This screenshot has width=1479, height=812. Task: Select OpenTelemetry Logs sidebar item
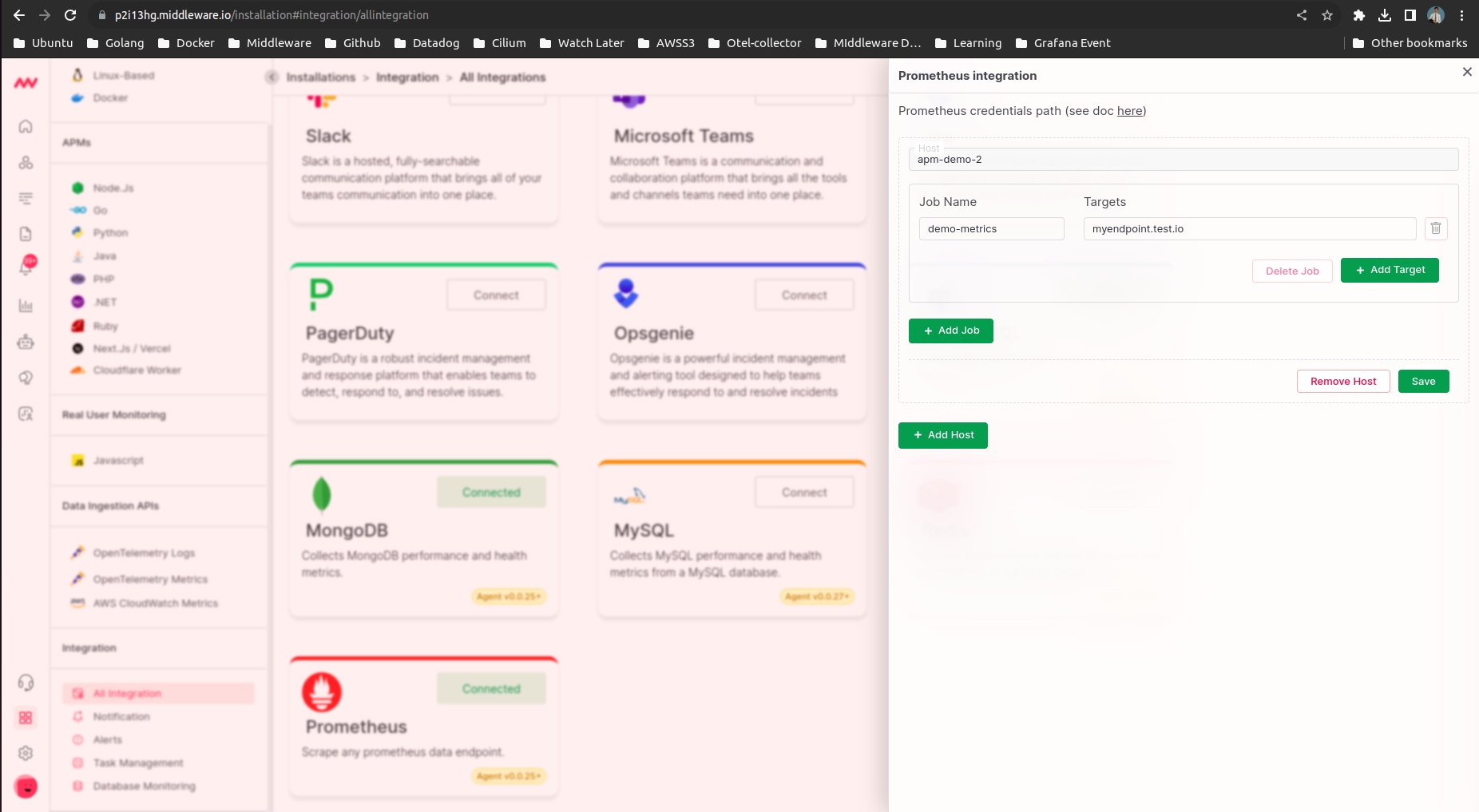[144, 553]
